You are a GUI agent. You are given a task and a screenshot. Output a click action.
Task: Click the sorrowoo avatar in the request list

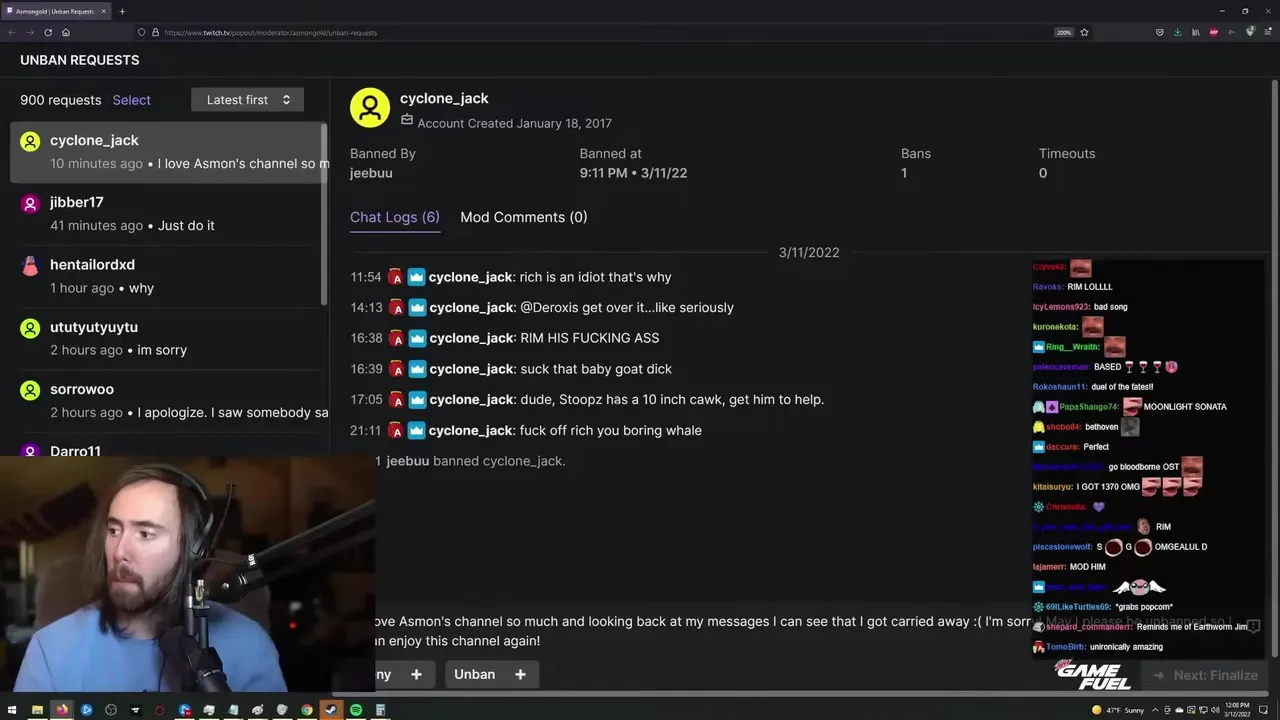pyautogui.click(x=30, y=390)
